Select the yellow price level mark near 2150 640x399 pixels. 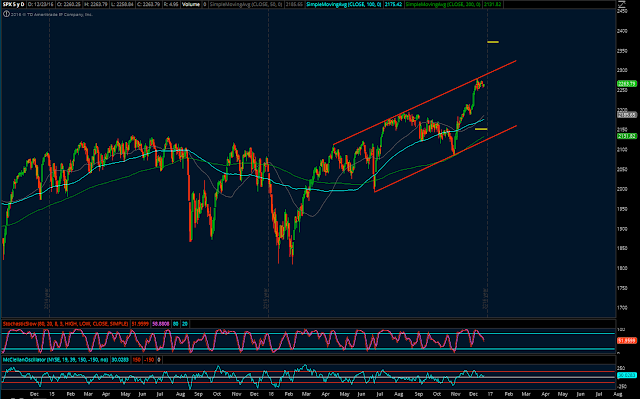[481, 129]
